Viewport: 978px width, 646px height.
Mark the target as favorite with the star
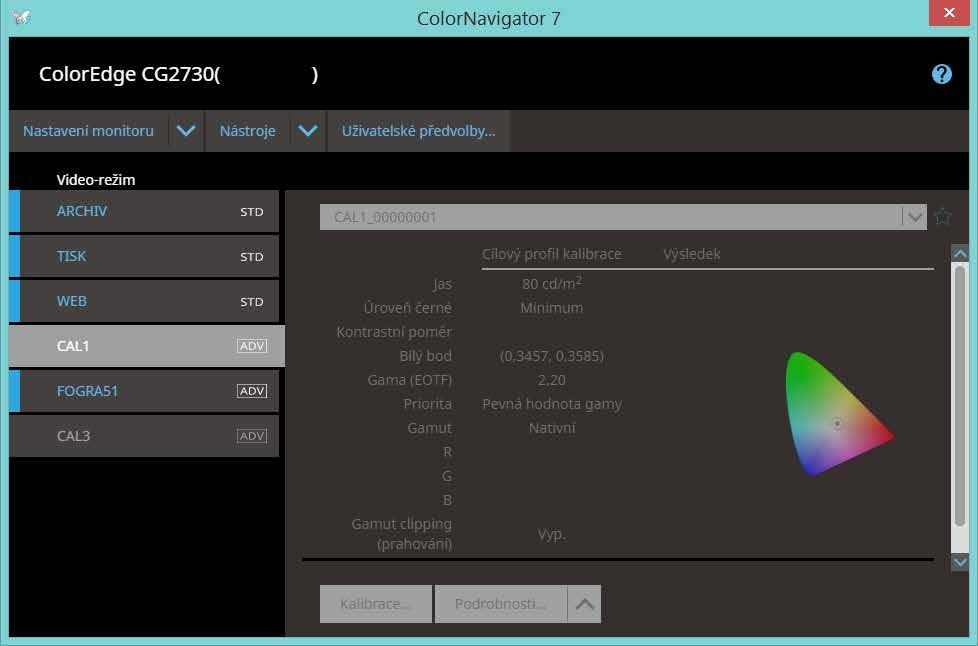[943, 217]
